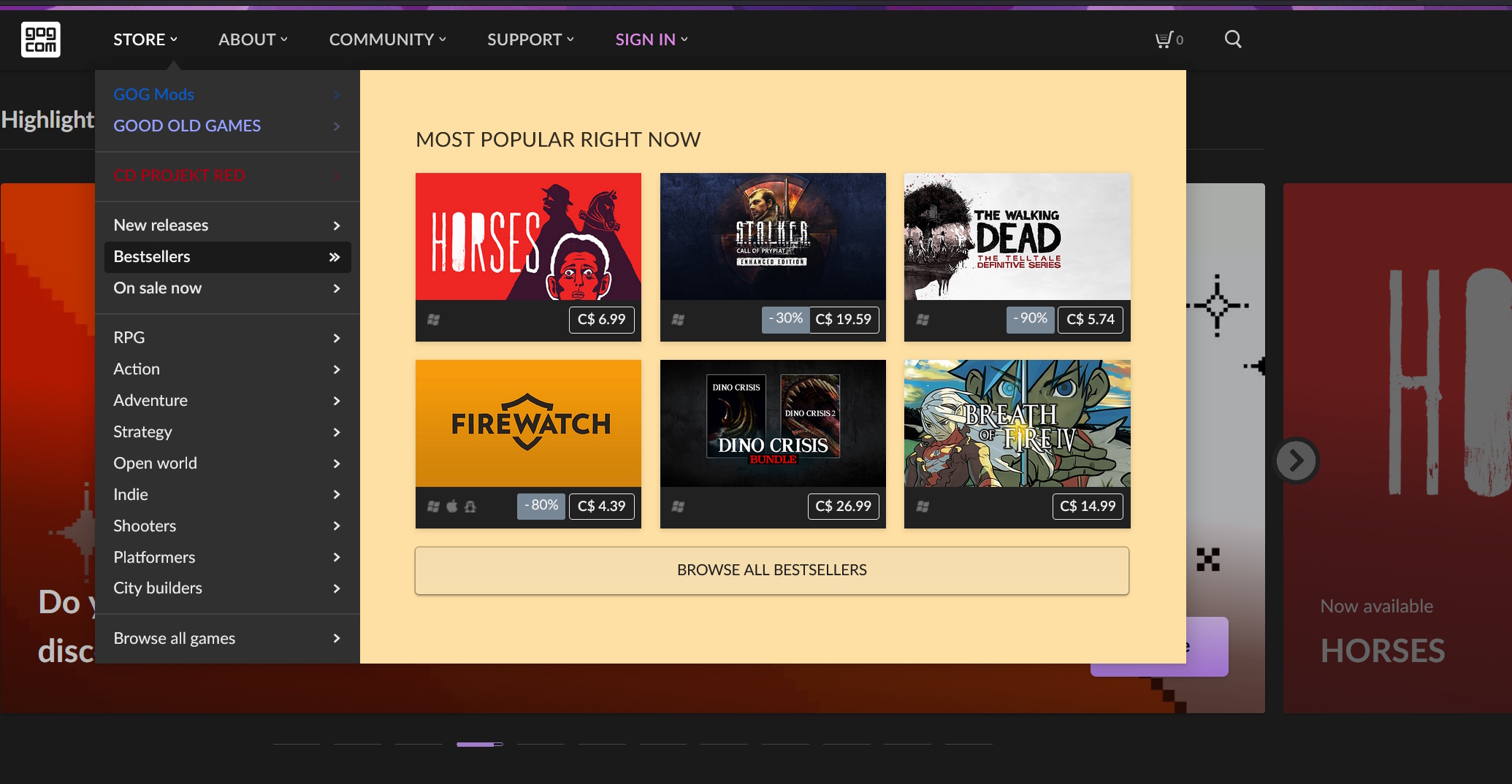Click the search magnifier icon
This screenshot has width=1512, height=784.
(1232, 39)
